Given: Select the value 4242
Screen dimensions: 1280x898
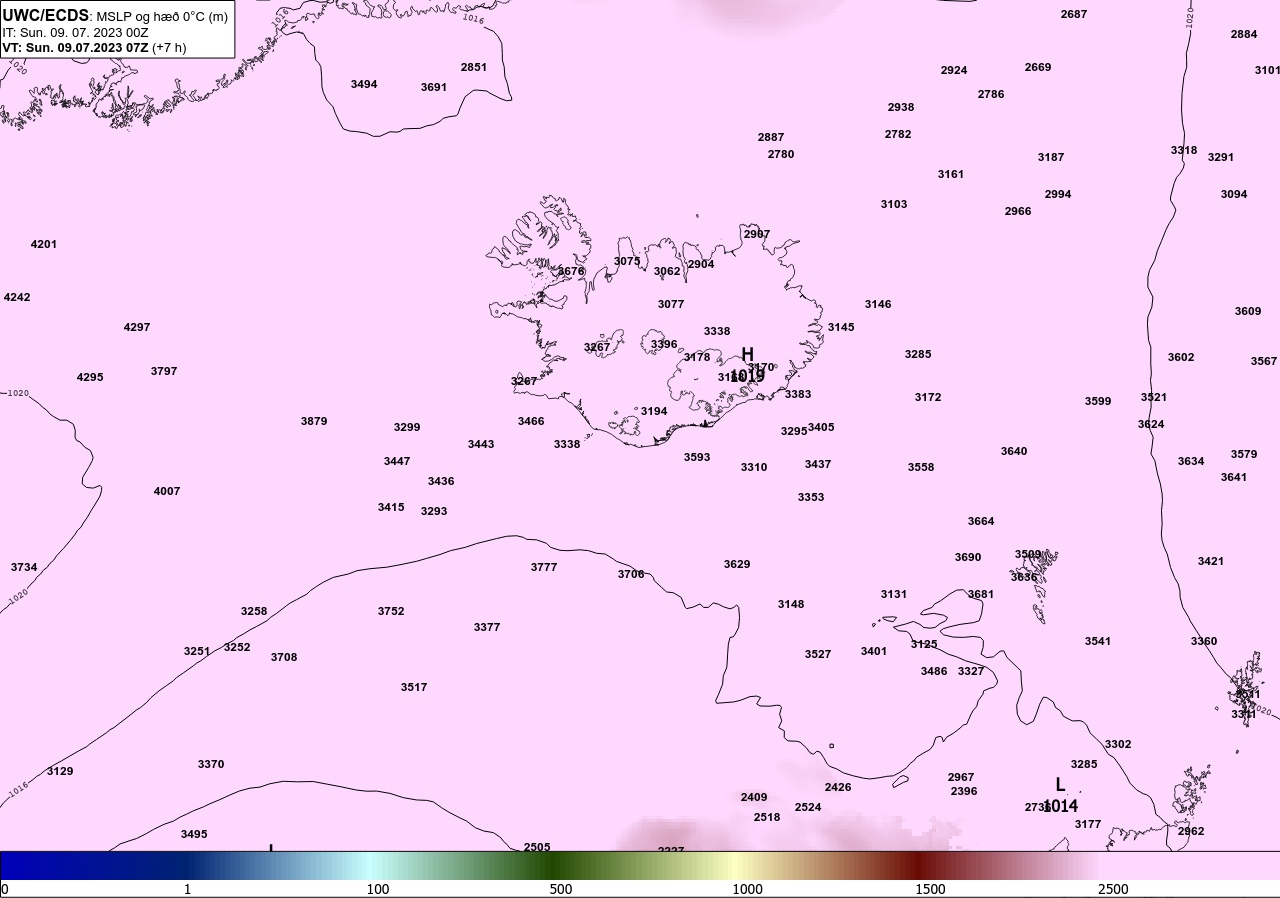Looking at the screenshot, I should point(17,297).
